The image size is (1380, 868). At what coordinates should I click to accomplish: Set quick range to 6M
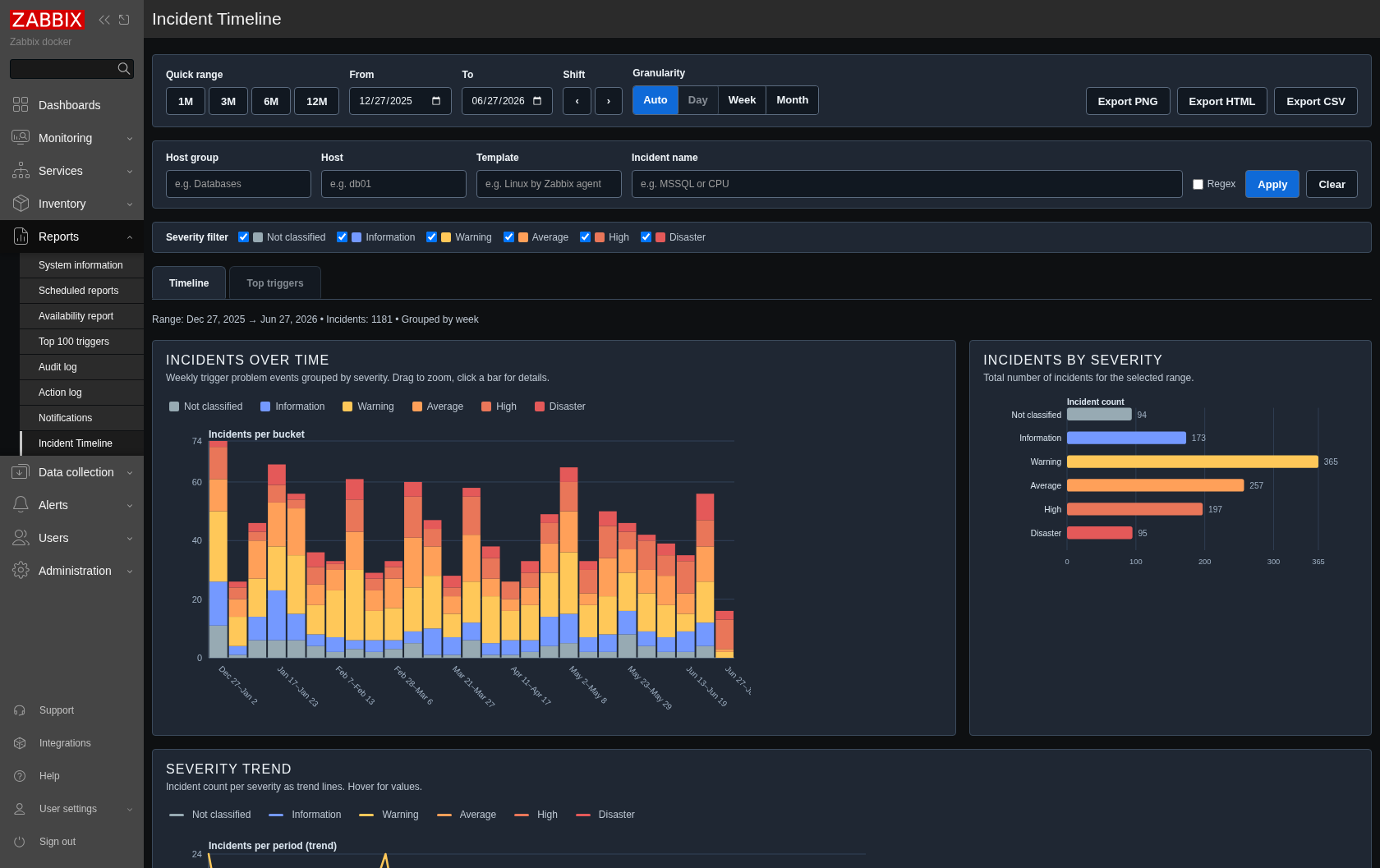click(271, 101)
